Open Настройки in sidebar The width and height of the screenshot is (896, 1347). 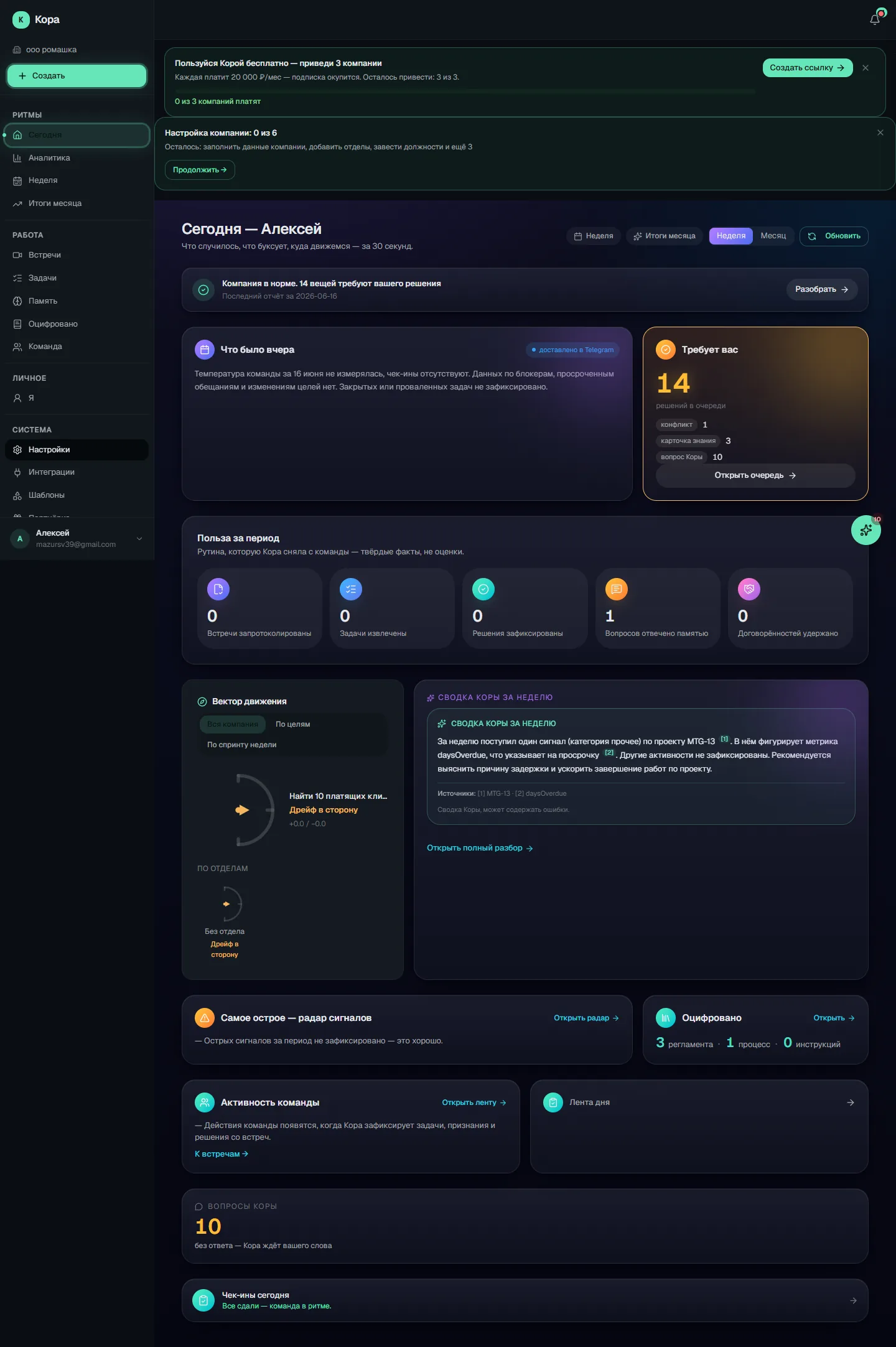click(x=77, y=450)
